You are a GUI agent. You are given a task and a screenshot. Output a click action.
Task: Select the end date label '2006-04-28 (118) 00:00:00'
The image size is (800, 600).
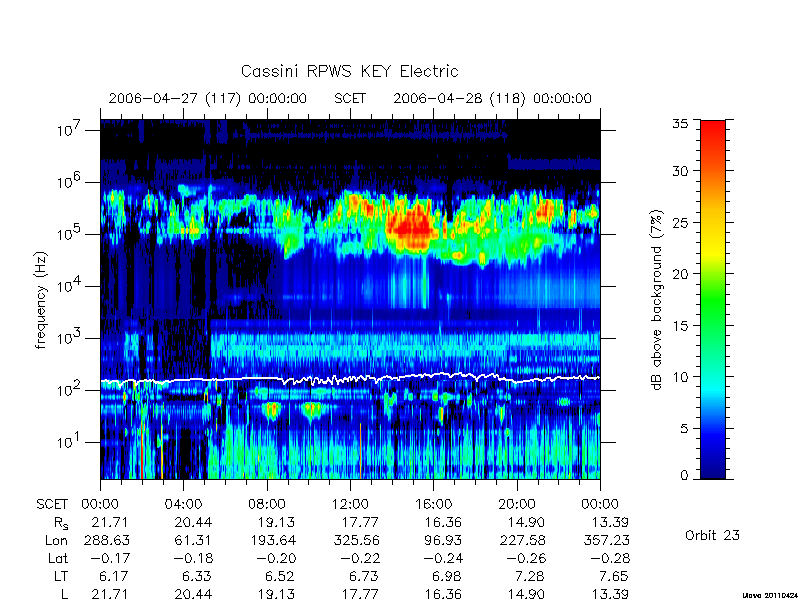492,98
